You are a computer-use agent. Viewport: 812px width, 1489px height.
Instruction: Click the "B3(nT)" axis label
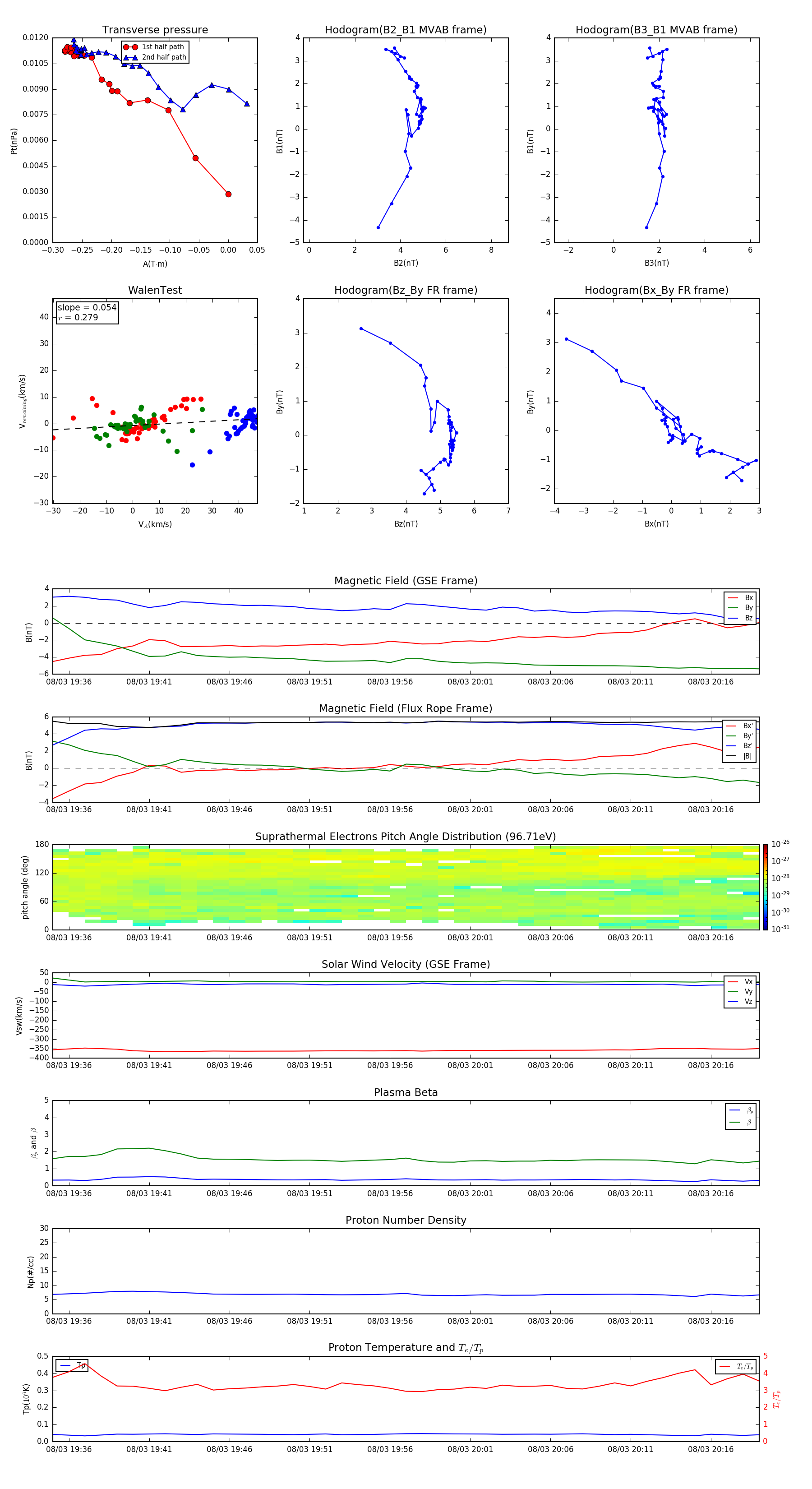point(656,264)
